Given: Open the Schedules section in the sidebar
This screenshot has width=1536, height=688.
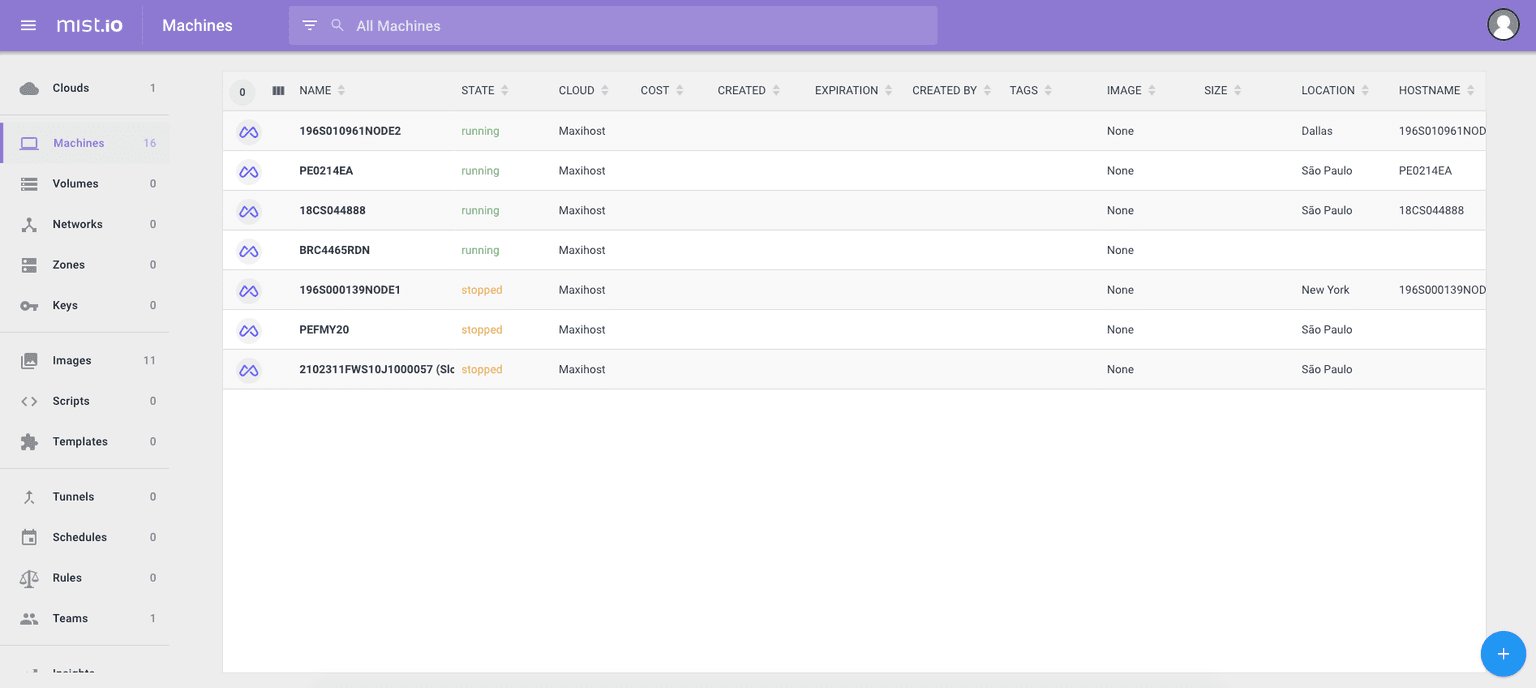Looking at the screenshot, I should 79,537.
